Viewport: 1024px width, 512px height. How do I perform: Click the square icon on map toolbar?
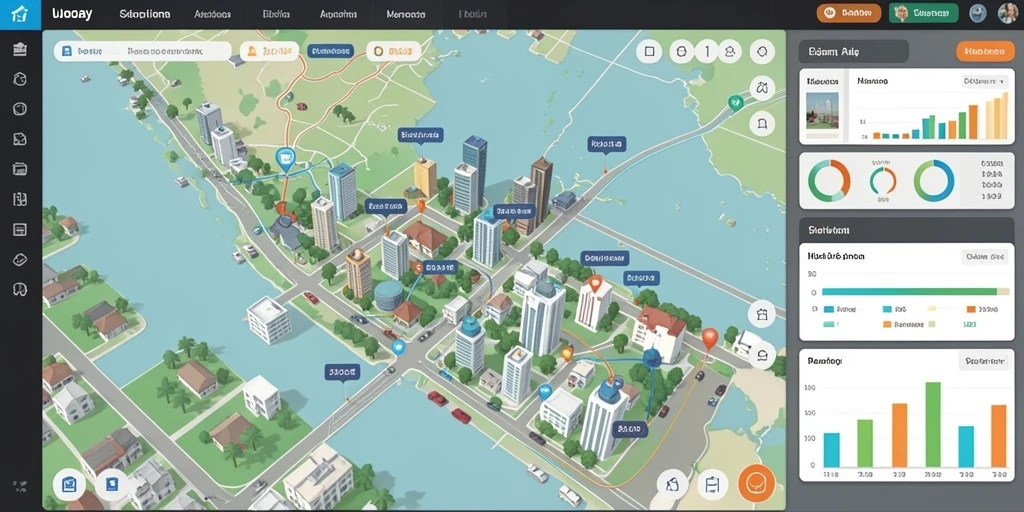[x=648, y=51]
